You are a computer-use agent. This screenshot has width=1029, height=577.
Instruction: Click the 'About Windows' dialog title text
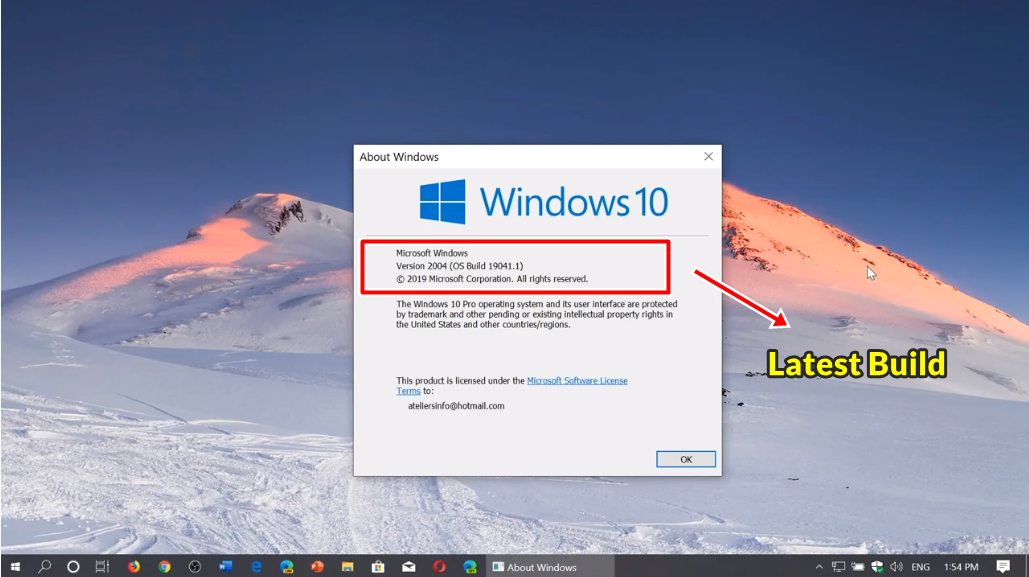[x=399, y=157]
